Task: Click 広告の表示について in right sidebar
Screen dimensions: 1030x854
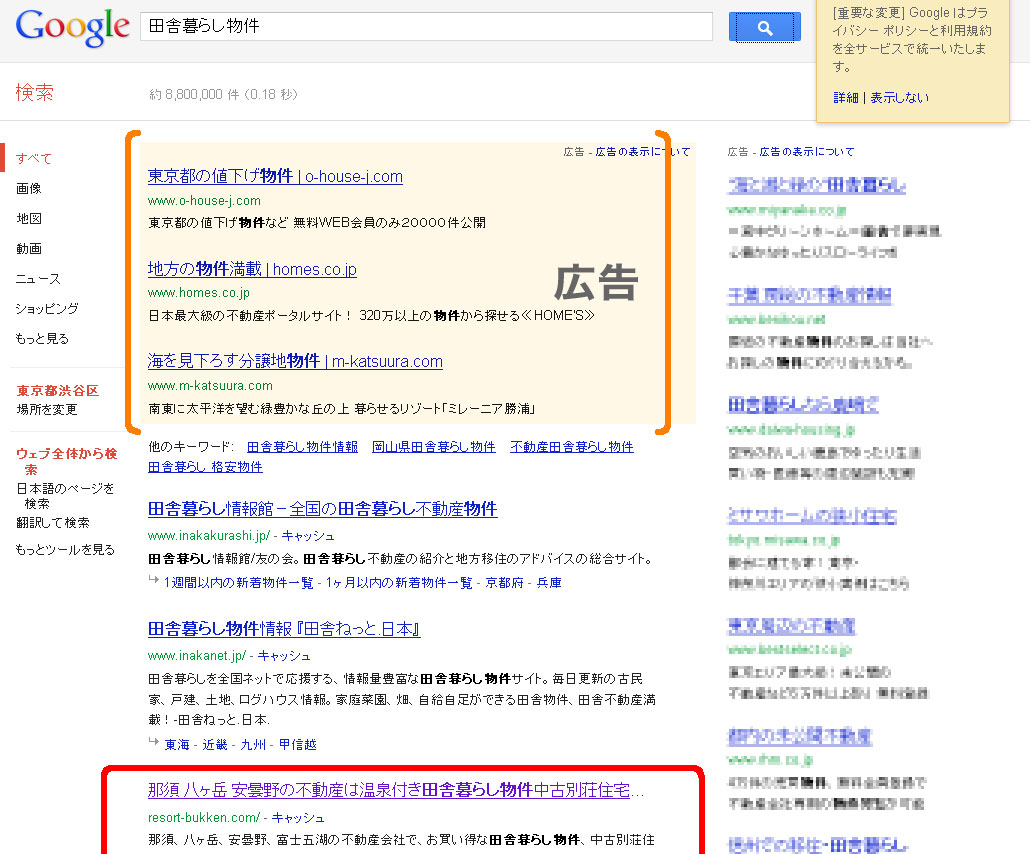Action: tap(807, 152)
